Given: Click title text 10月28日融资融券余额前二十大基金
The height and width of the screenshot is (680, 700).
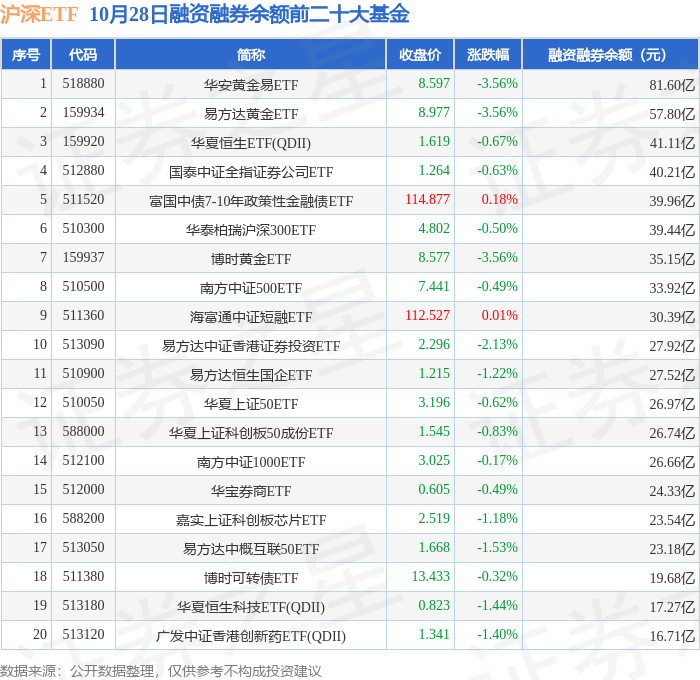Looking at the screenshot, I should [249, 15].
